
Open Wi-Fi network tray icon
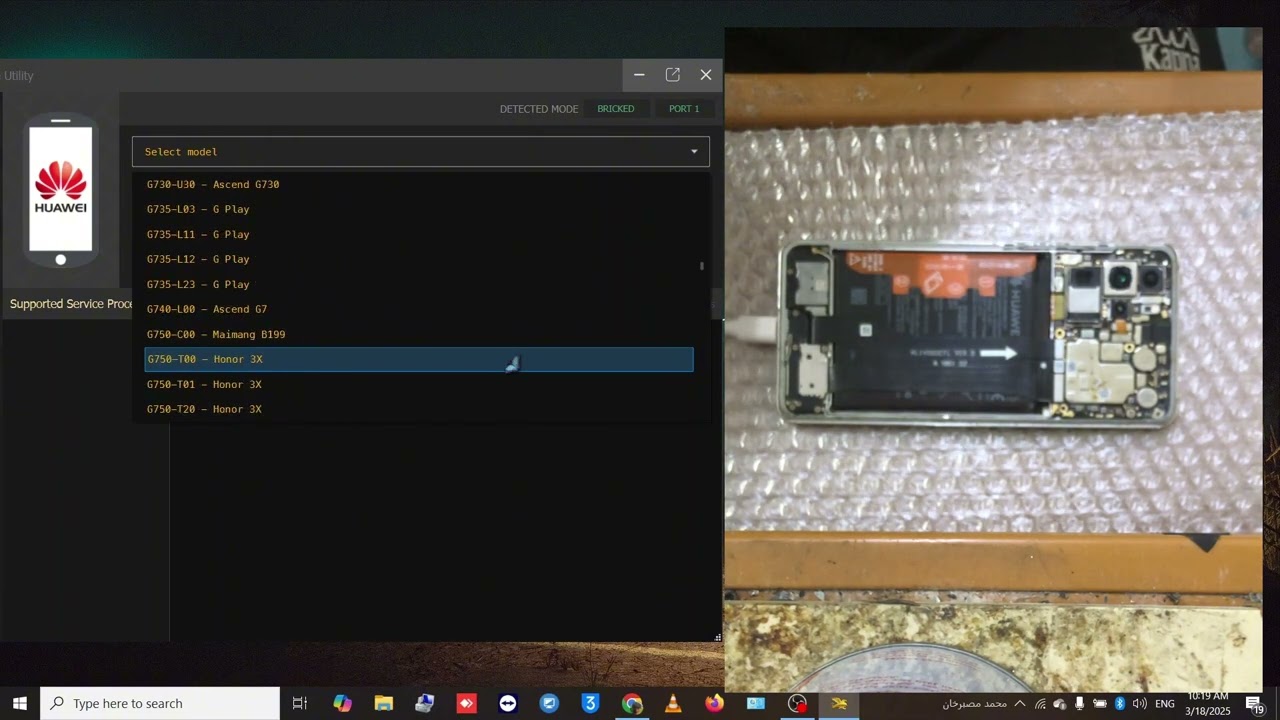pyautogui.click(x=1040, y=703)
